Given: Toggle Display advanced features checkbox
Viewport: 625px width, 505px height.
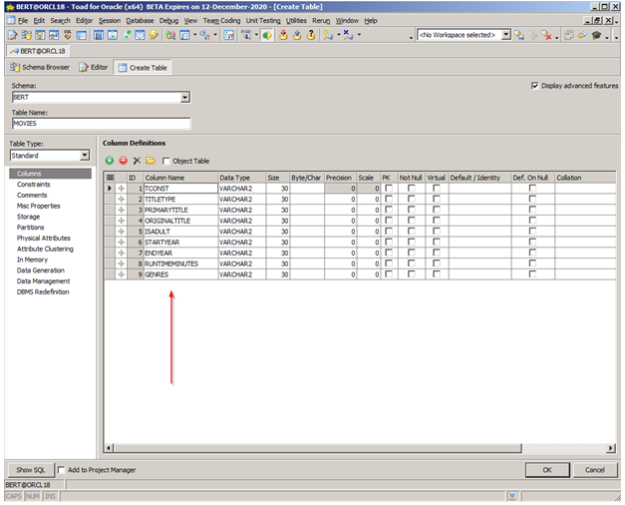Looking at the screenshot, I should click(535, 86).
